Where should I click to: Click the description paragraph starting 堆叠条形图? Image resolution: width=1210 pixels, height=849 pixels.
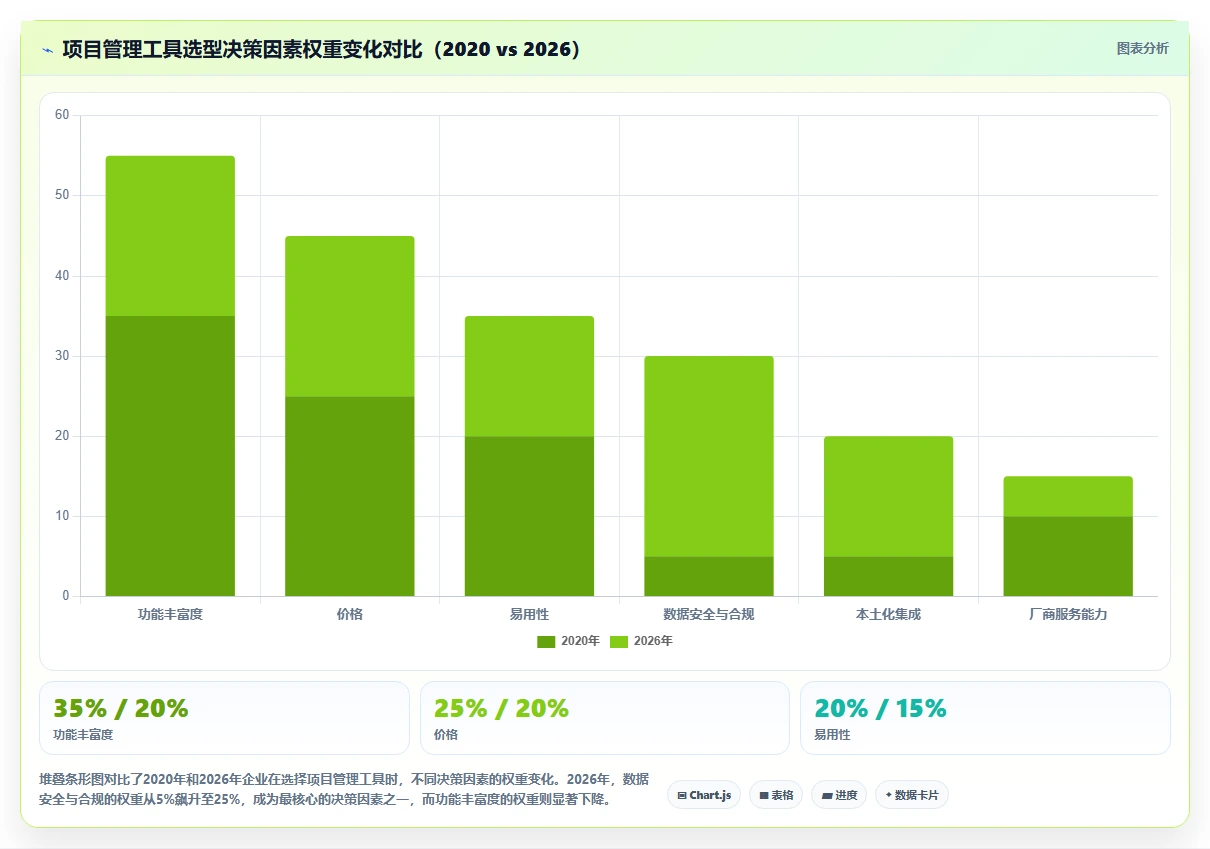(344, 789)
